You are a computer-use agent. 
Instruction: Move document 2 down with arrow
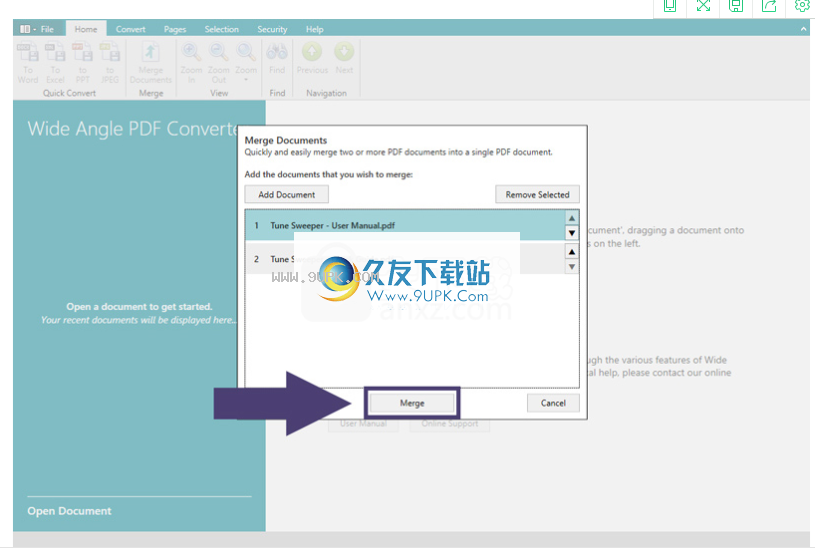(x=572, y=267)
